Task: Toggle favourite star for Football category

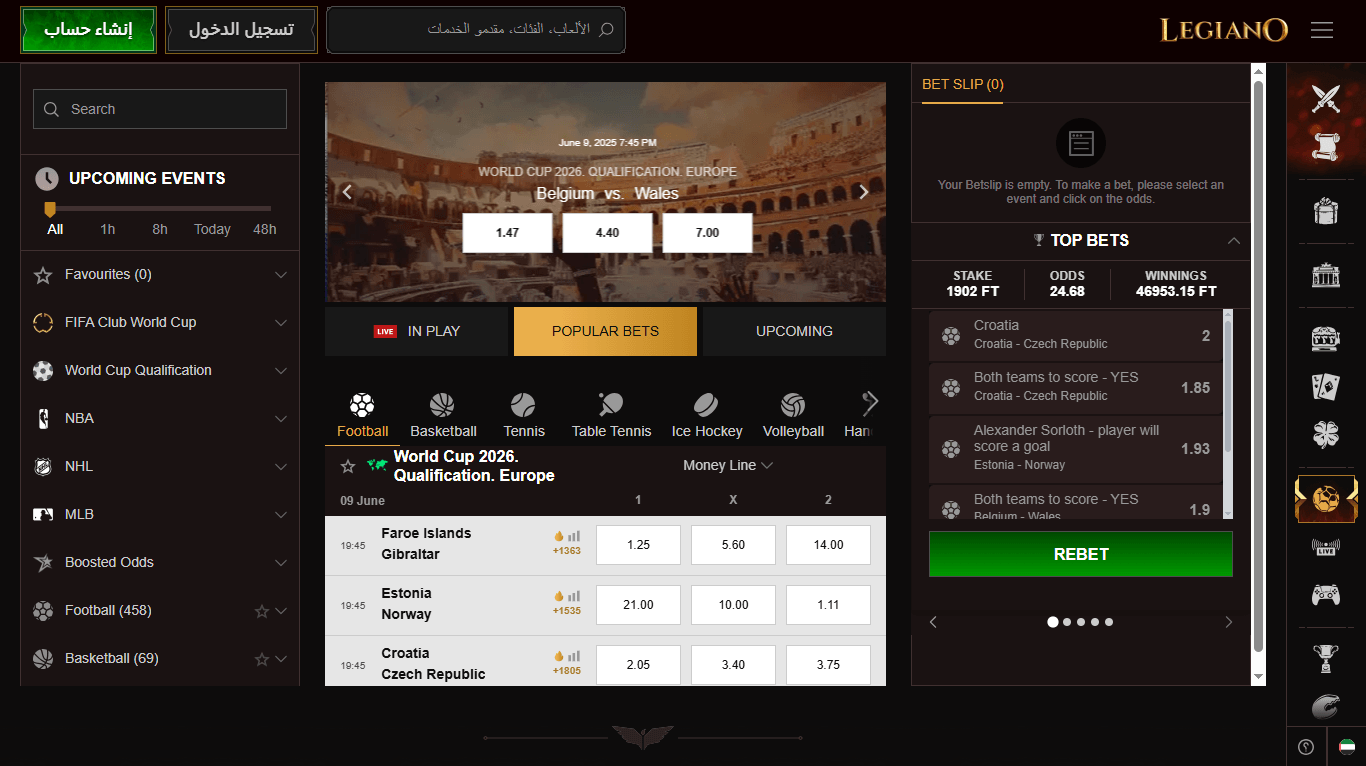Action: 262,611
